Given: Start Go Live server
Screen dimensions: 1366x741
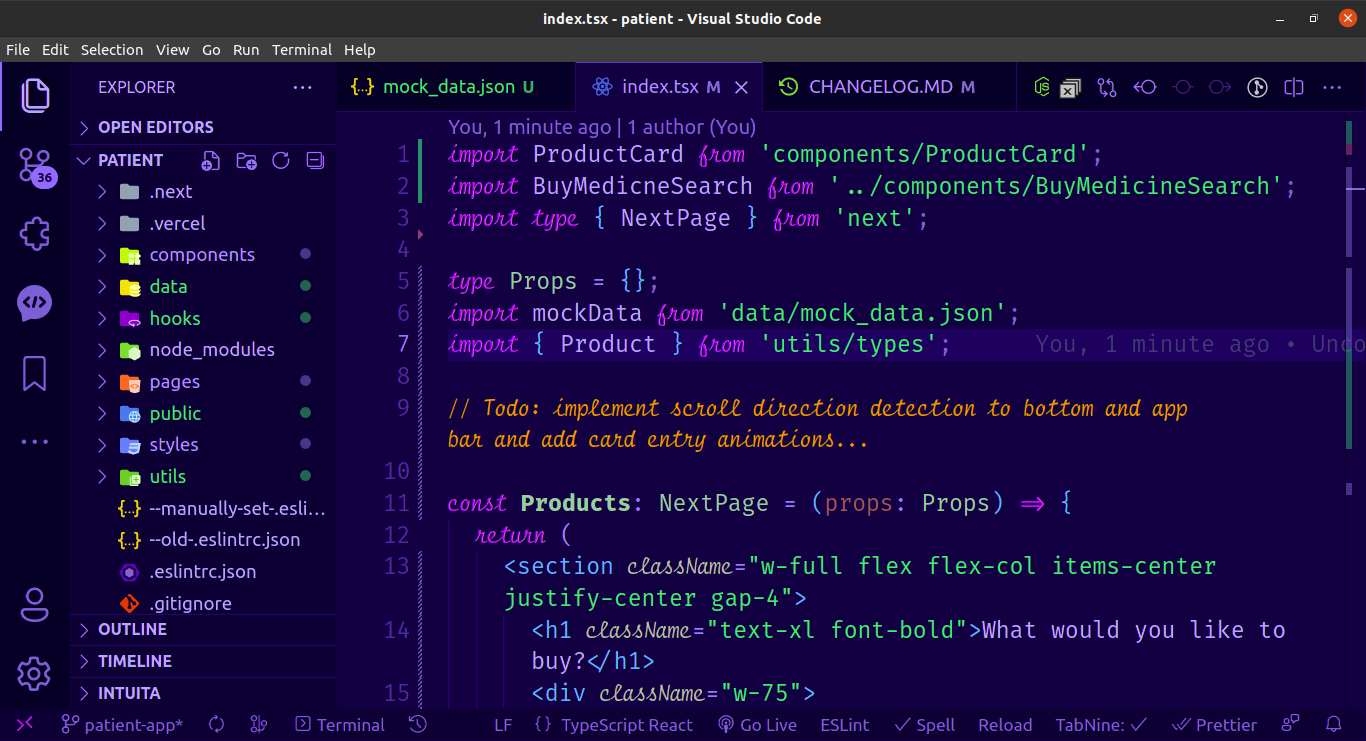Looking at the screenshot, I should click(x=757, y=725).
